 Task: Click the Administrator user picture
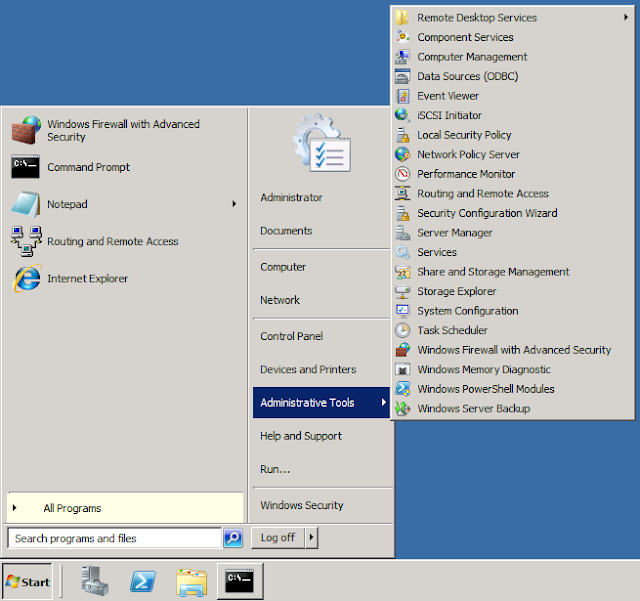(x=322, y=142)
